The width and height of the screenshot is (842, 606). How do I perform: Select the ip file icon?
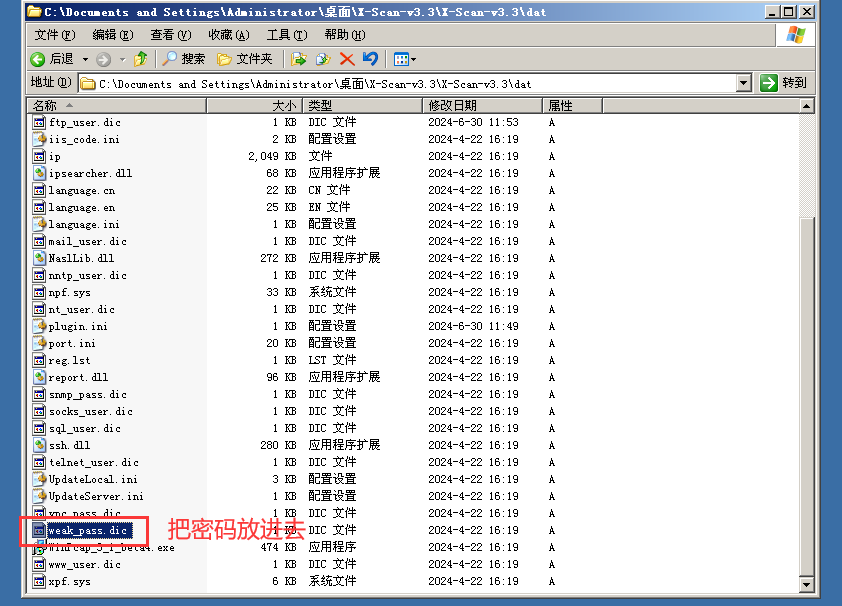click(39, 156)
